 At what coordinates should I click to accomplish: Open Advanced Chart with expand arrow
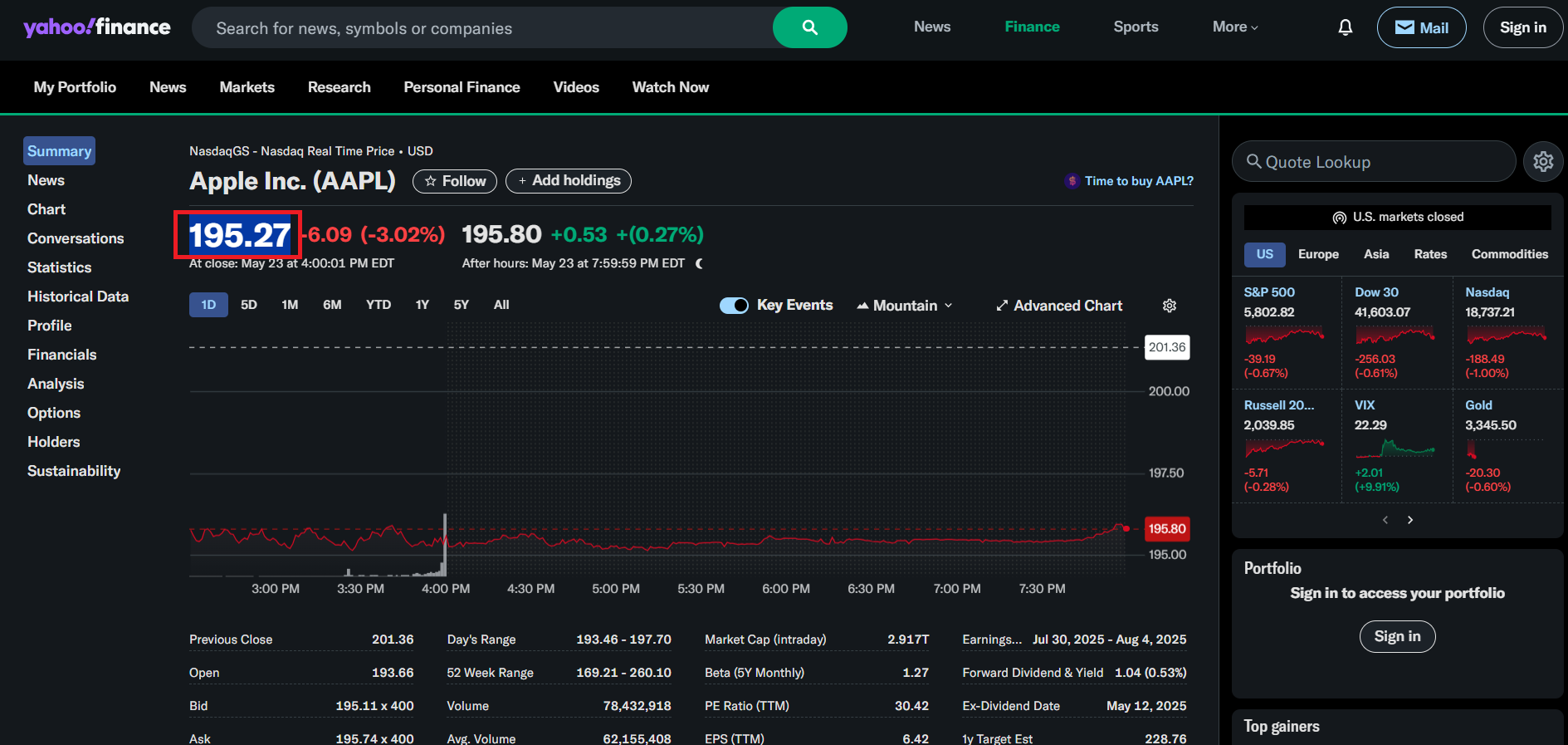click(1059, 306)
